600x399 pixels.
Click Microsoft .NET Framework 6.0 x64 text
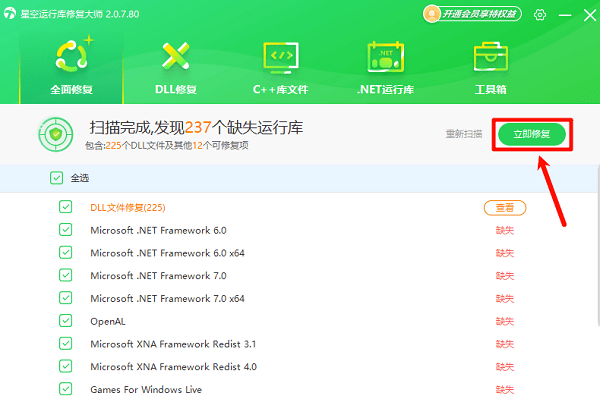[167, 253]
